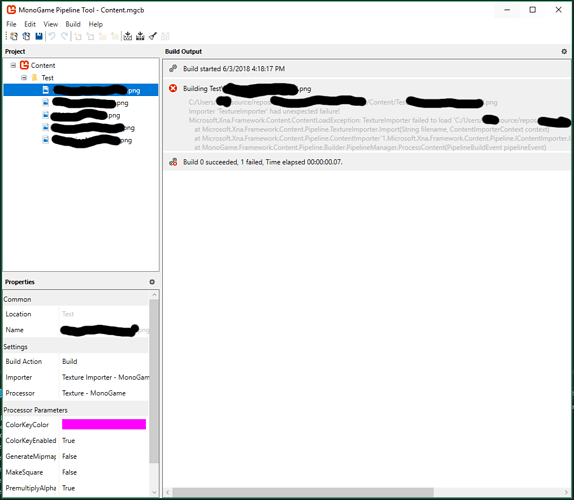Screen dimensions: 574x500
Task: Toggle the MakeSquare False value
Action: point(105,472)
